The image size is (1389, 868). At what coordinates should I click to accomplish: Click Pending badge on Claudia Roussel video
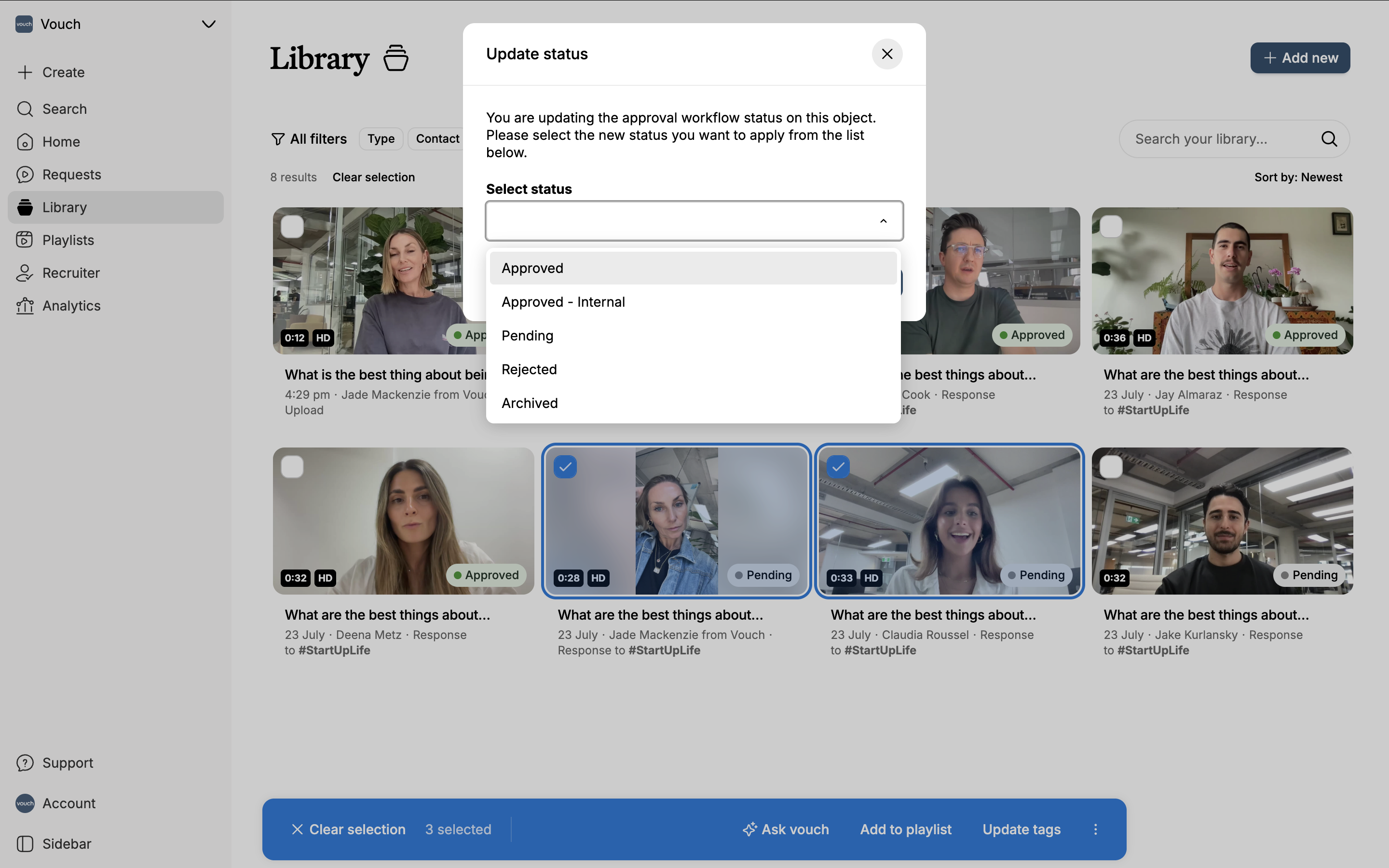coord(1035,575)
